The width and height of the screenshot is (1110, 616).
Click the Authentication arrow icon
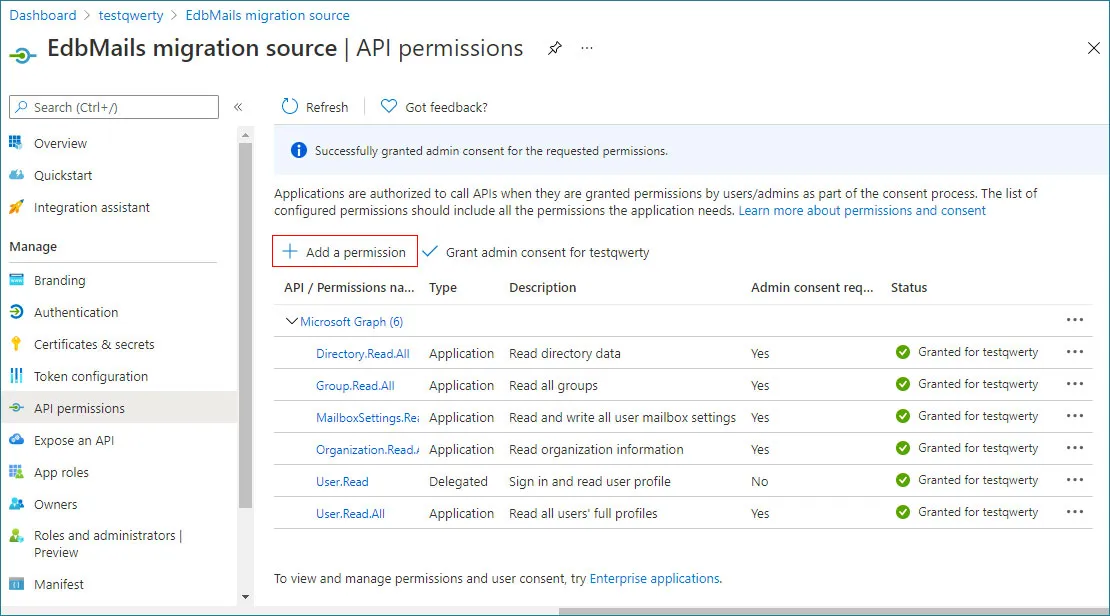pyautogui.click(x=16, y=312)
